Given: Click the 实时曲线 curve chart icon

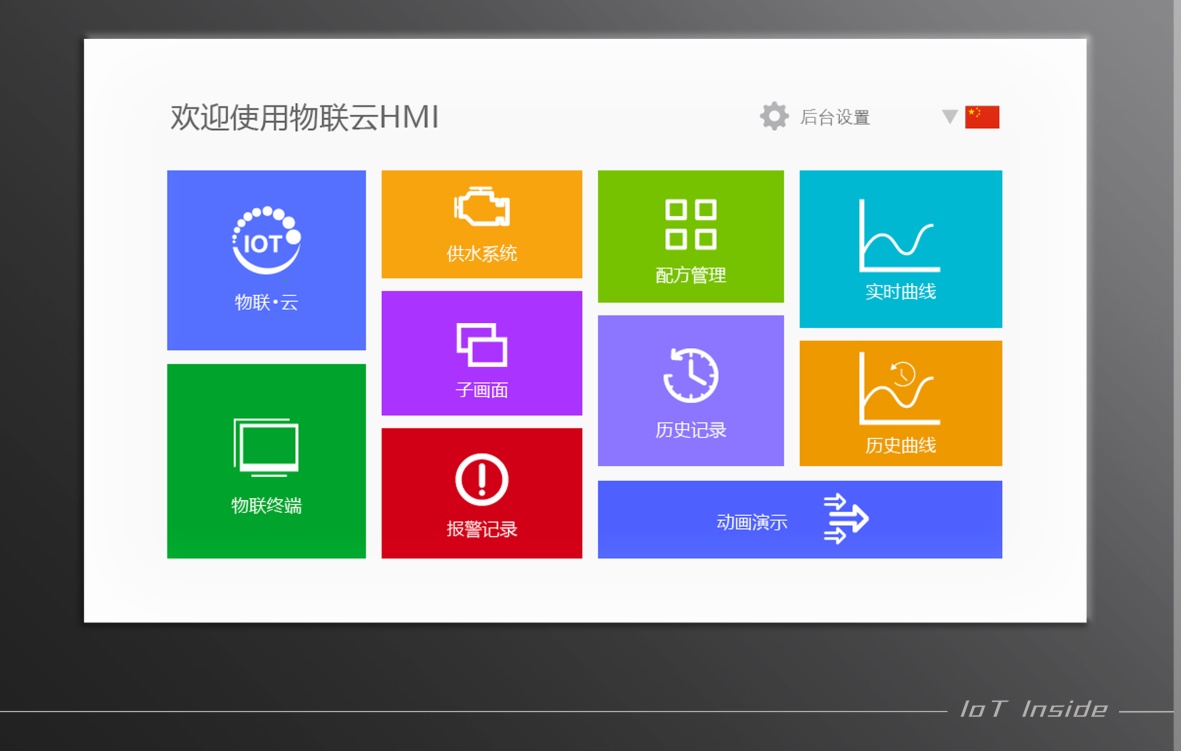Looking at the screenshot, I should 899,236.
